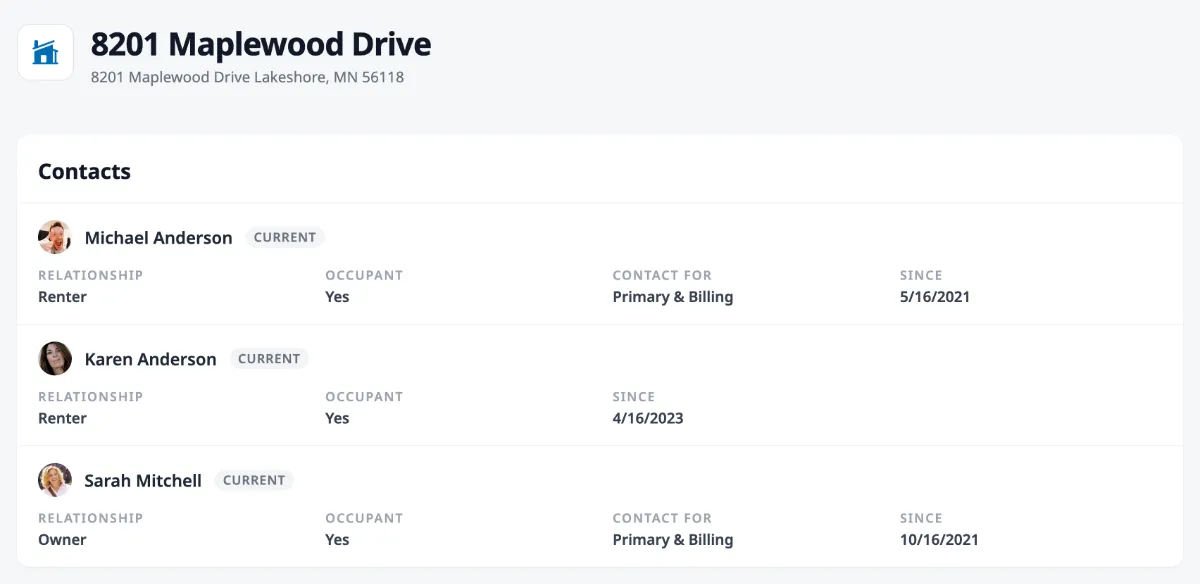Click the Contacts section header
The image size is (1200, 584).
(84, 171)
